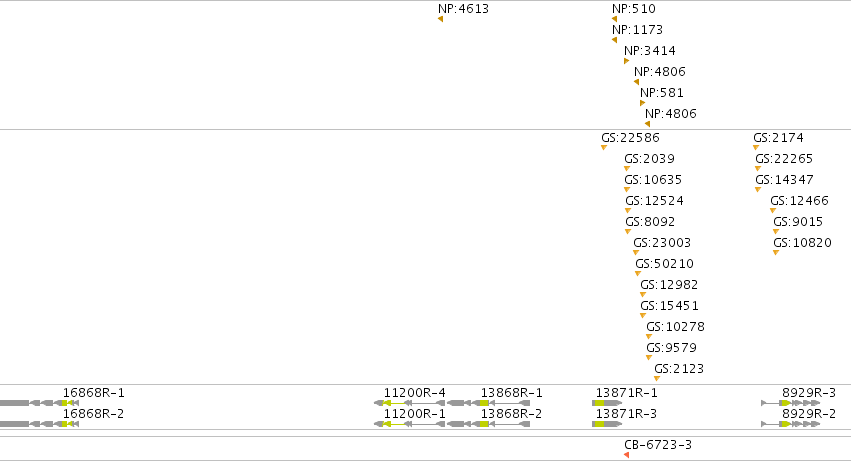Select the triangle marker below GS:2123
Screen dimensions: 851x461
click(657, 378)
